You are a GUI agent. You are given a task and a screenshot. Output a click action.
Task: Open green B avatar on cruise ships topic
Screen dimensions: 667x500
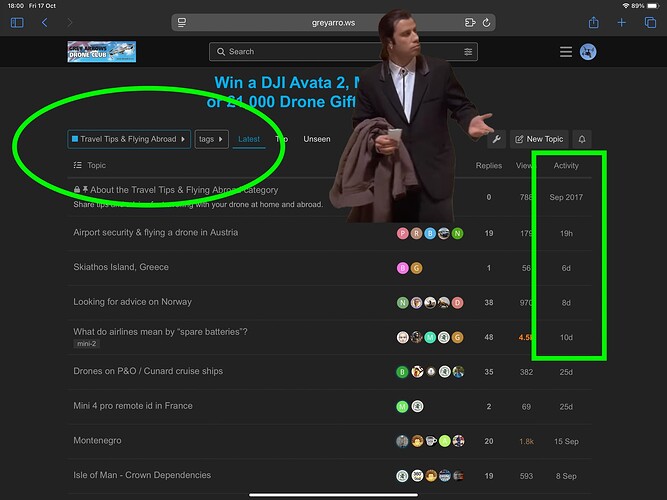tap(402, 372)
